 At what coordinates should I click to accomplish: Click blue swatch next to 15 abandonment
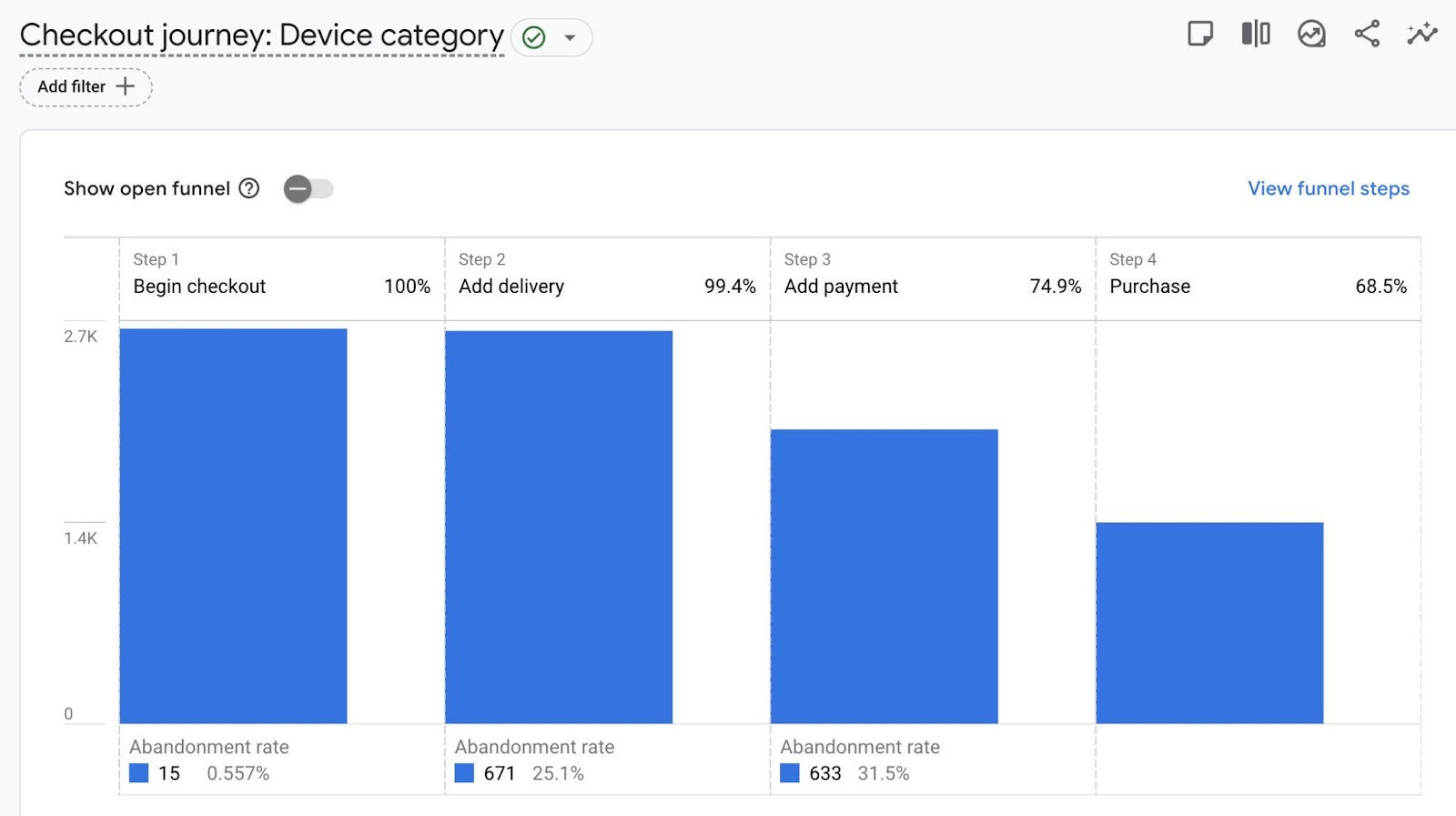pyautogui.click(x=138, y=773)
